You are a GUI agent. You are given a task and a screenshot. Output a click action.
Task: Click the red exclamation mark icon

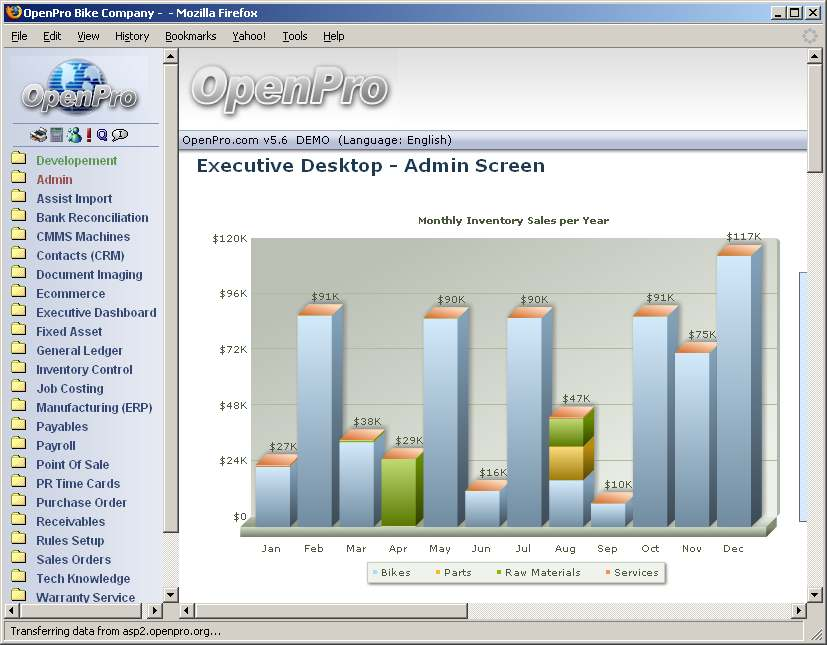88,135
